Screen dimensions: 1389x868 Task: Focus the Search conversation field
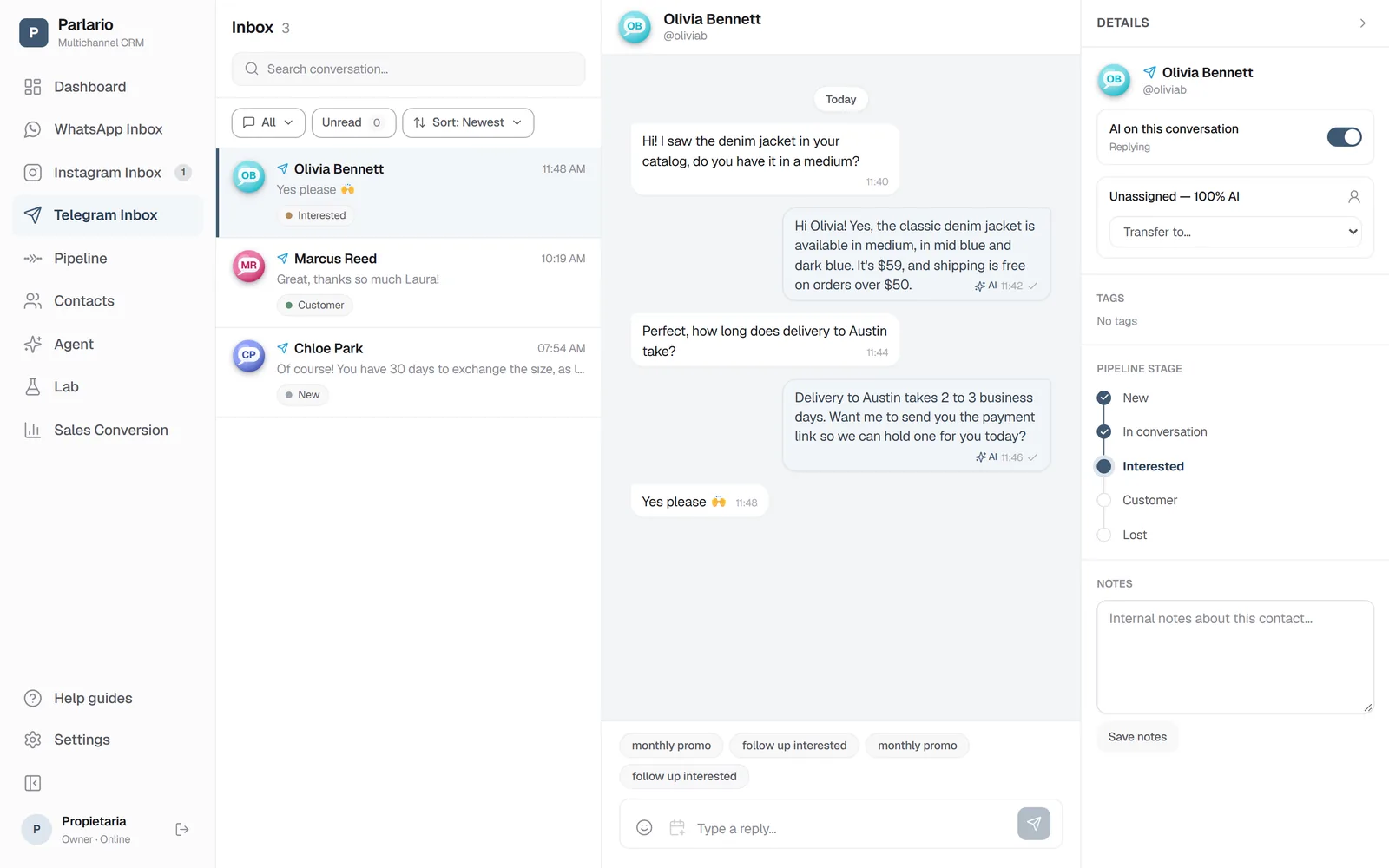(408, 69)
